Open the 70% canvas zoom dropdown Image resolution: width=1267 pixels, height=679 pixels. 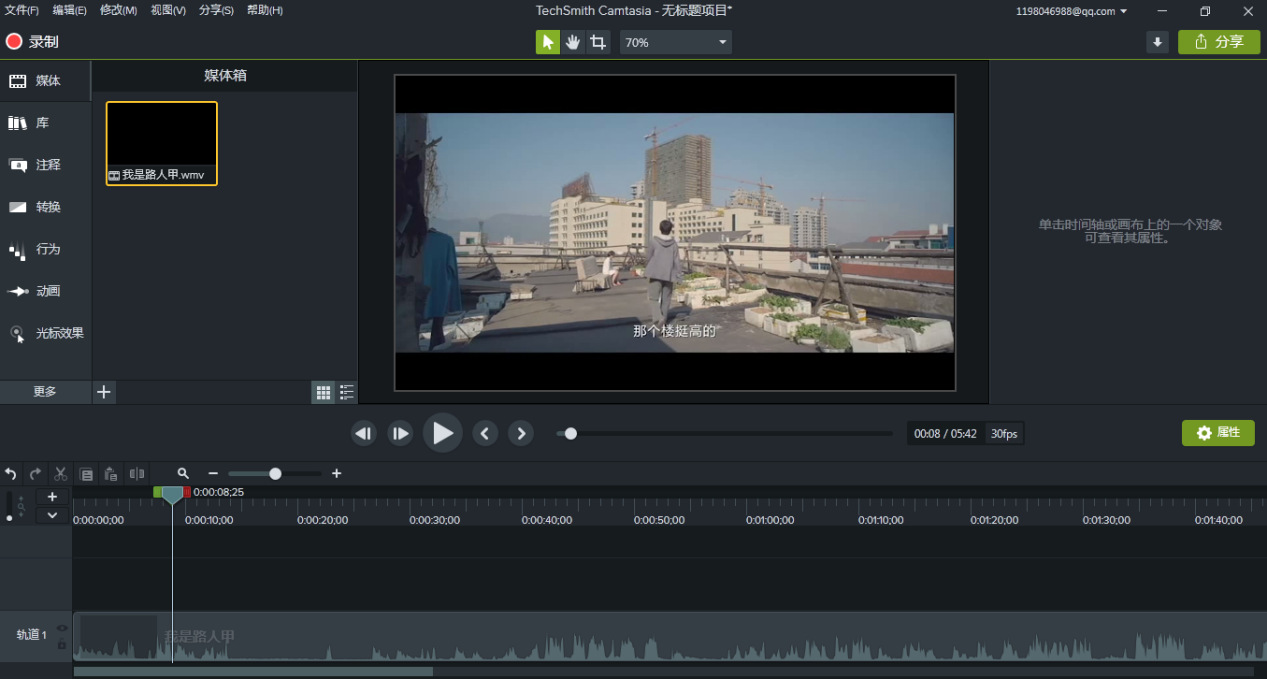pyautogui.click(x=676, y=42)
